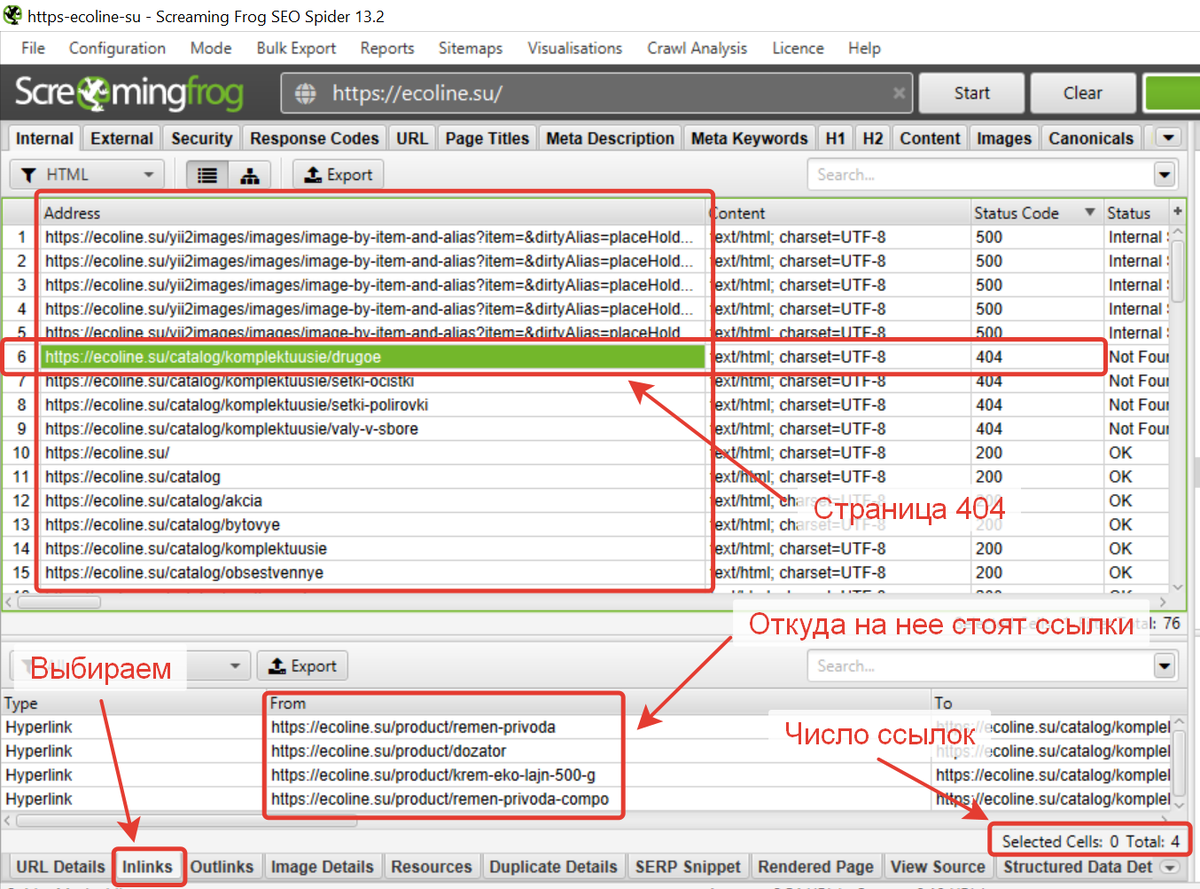Screen dimensions: 1200x889
Task: Click the Content column header
Action: point(840,213)
